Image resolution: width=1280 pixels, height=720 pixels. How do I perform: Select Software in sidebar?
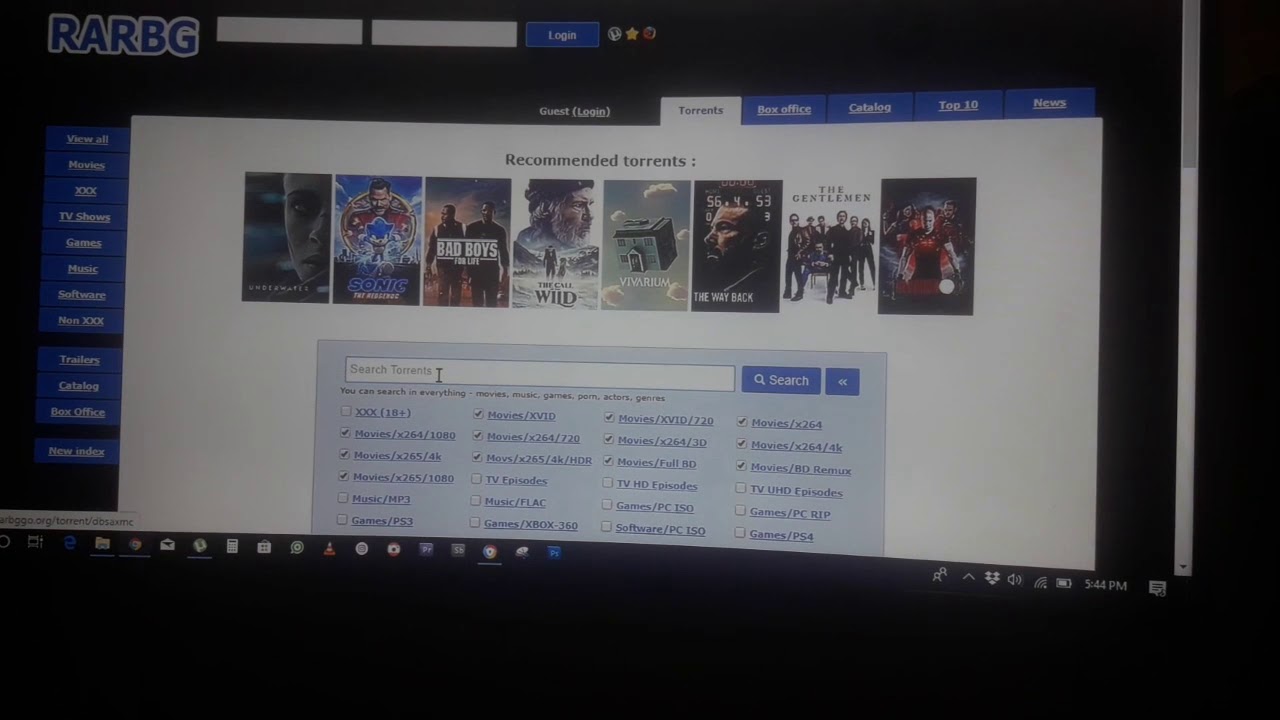pos(81,295)
